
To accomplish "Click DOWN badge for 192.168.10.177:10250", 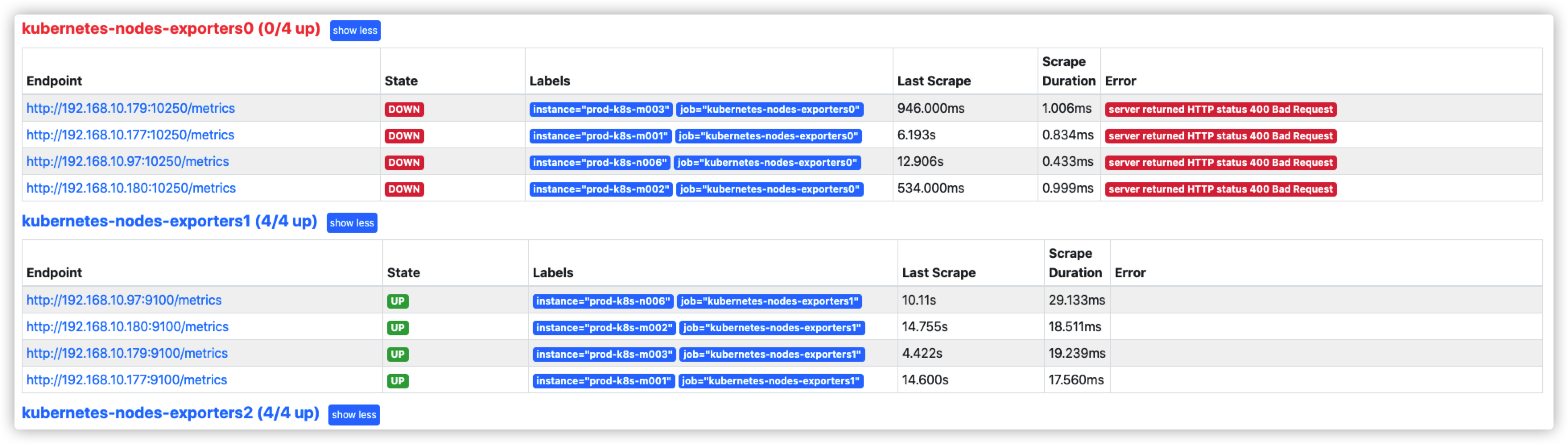I will point(404,136).
